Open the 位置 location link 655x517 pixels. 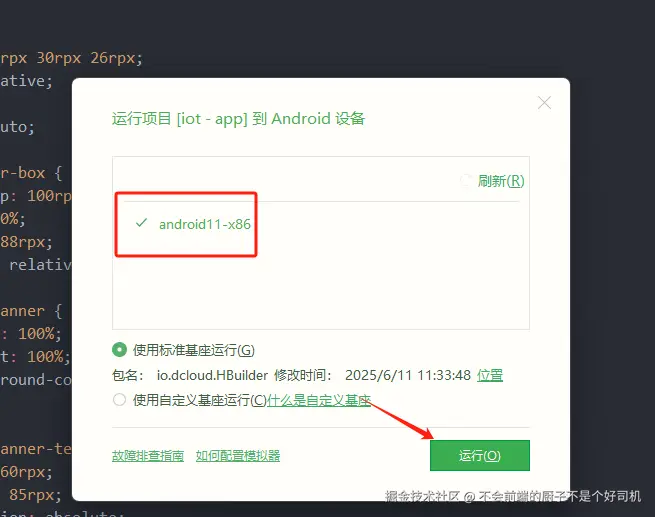[x=490, y=375]
